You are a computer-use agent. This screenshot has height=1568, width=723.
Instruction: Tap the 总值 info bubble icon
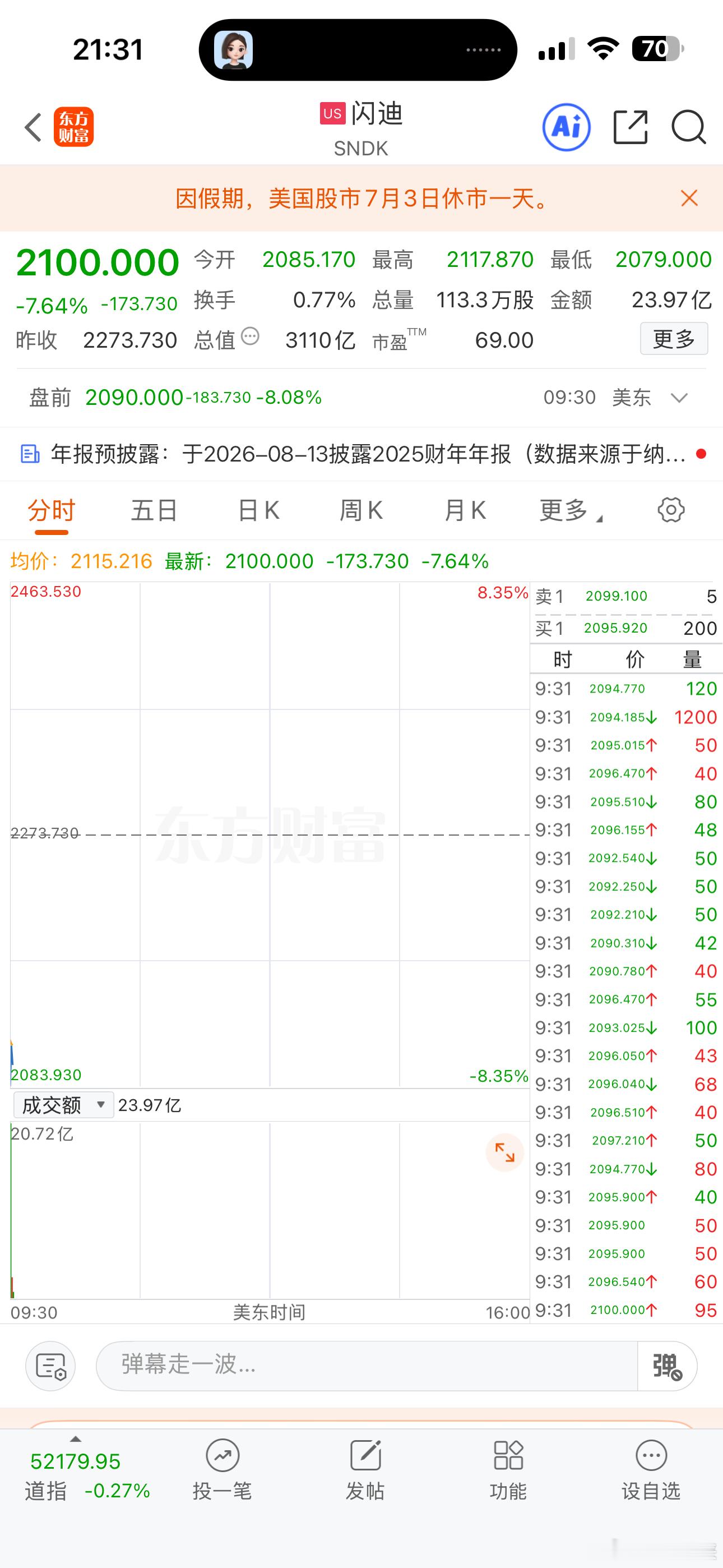coord(250,336)
